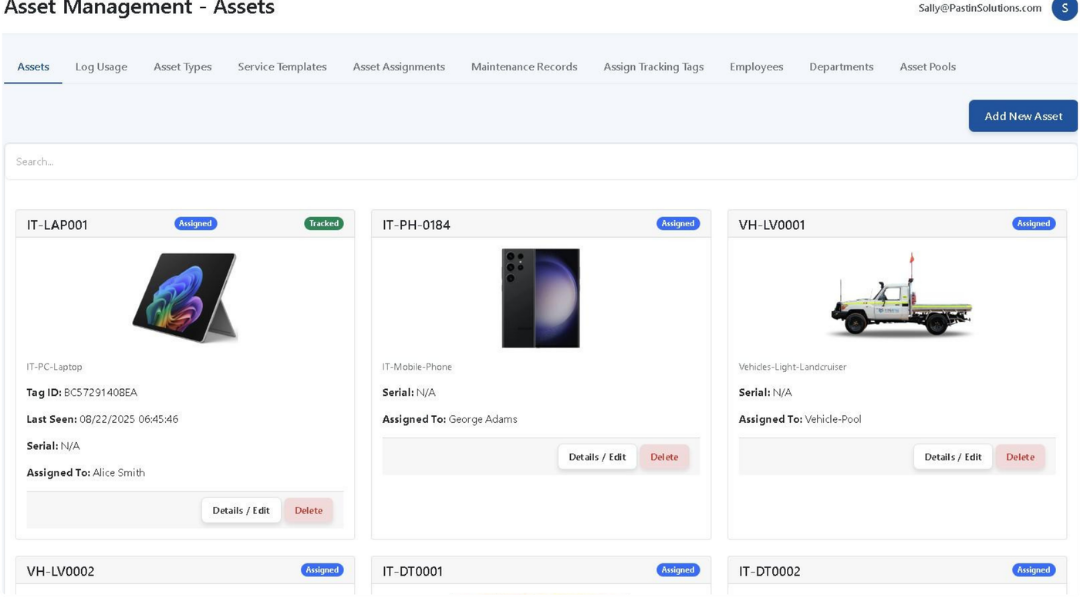Click the Assigned badge on VH-LV0001
Image resolution: width=1080 pixels, height=597 pixels.
[1033, 223]
